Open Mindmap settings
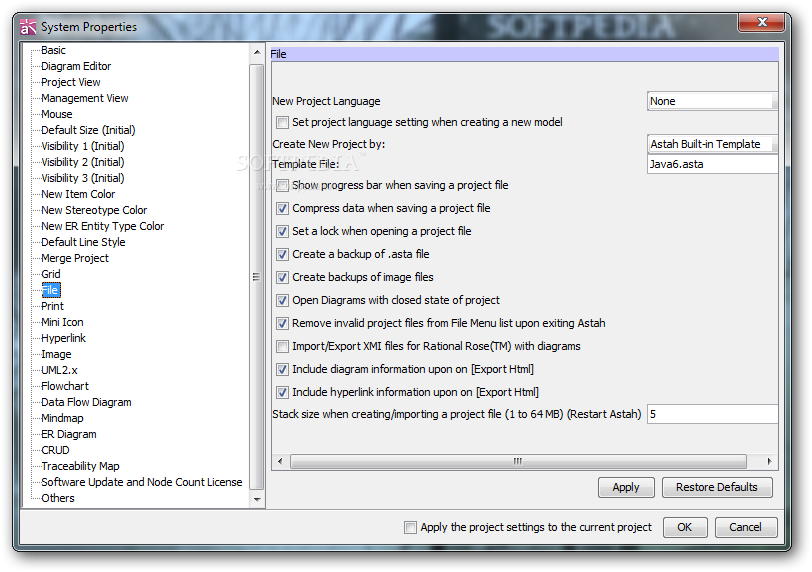This screenshot has width=812, height=572. pyautogui.click(x=62, y=418)
